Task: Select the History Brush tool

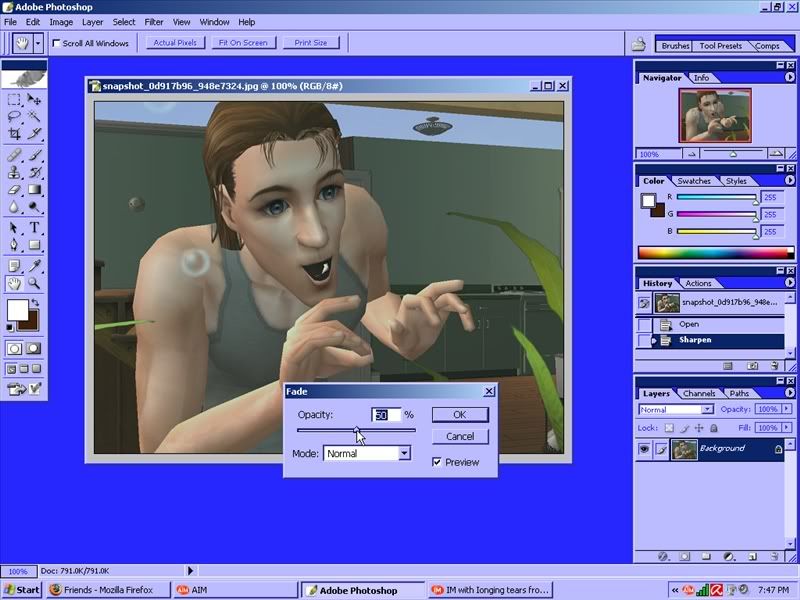Action: click(x=34, y=172)
